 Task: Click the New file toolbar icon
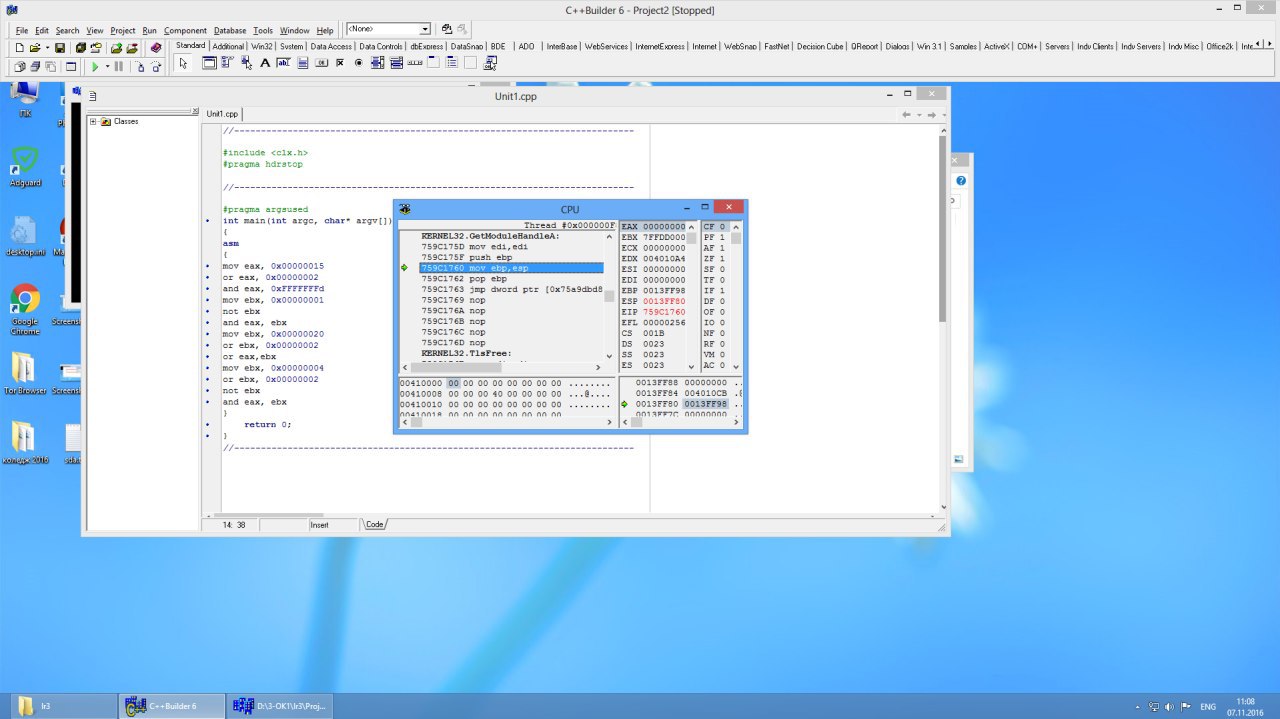pos(19,47)
